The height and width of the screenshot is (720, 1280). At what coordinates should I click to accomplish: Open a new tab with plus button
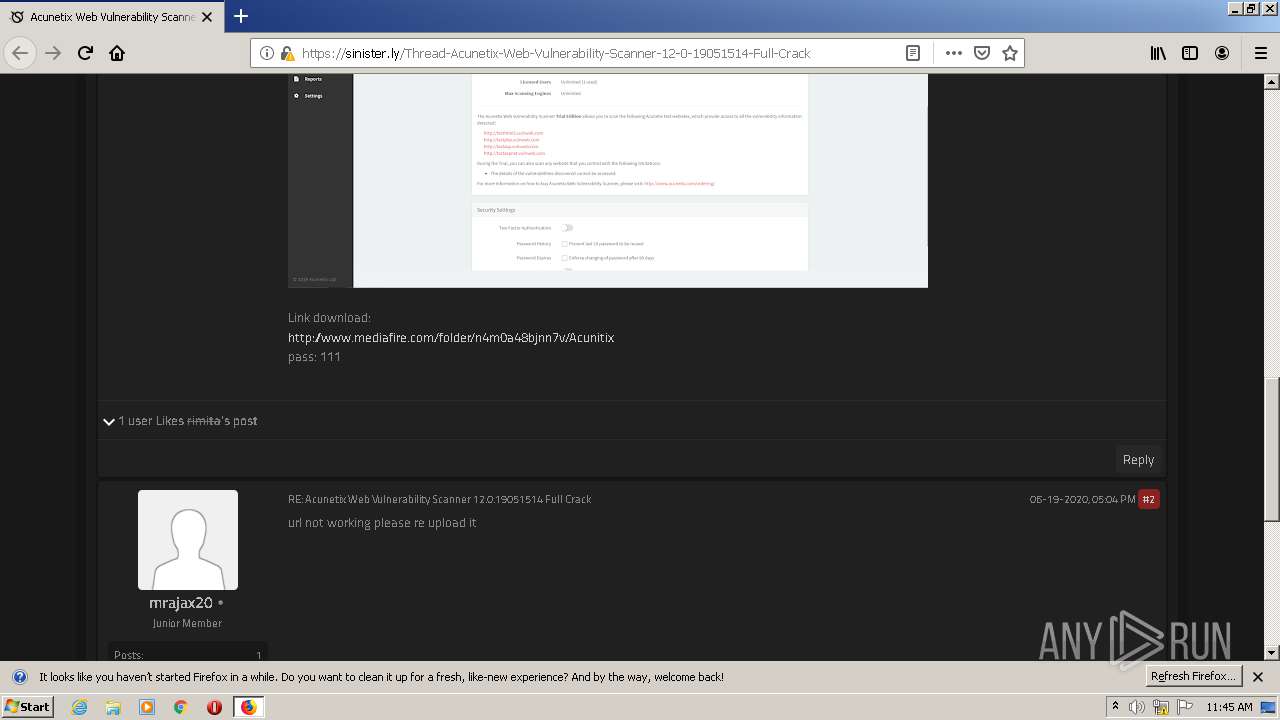click(241, 16)
